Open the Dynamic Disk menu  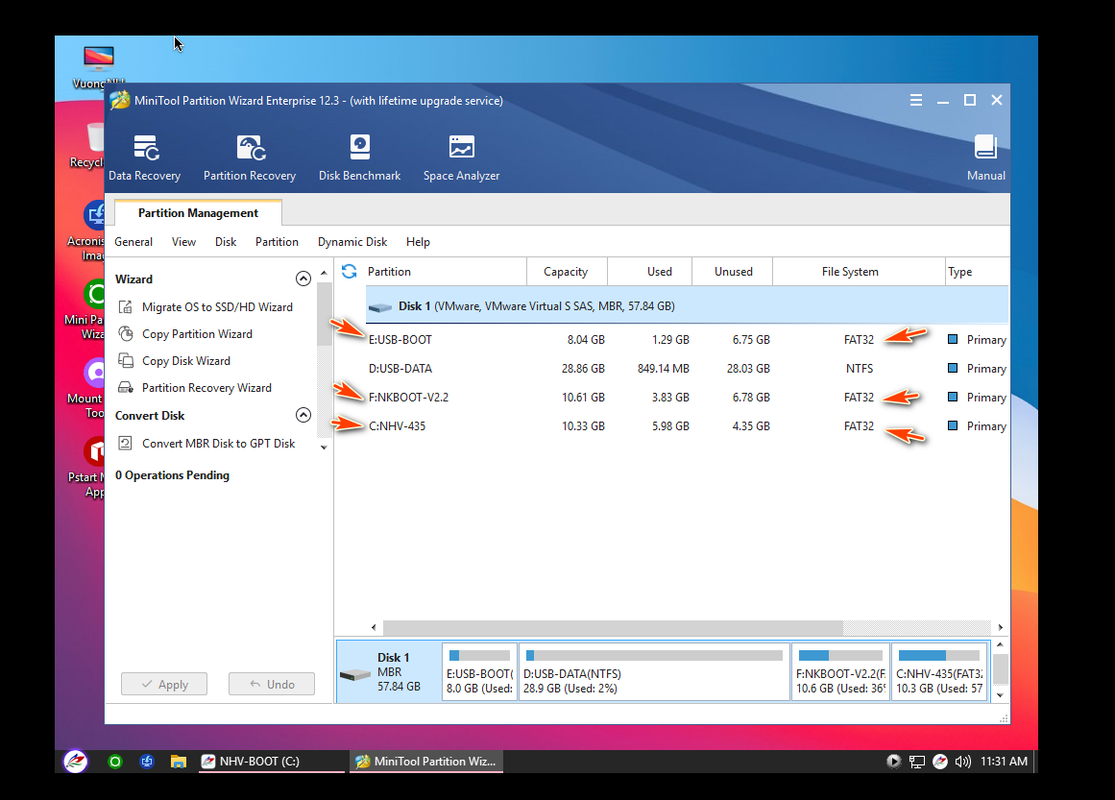pos(352,242)
